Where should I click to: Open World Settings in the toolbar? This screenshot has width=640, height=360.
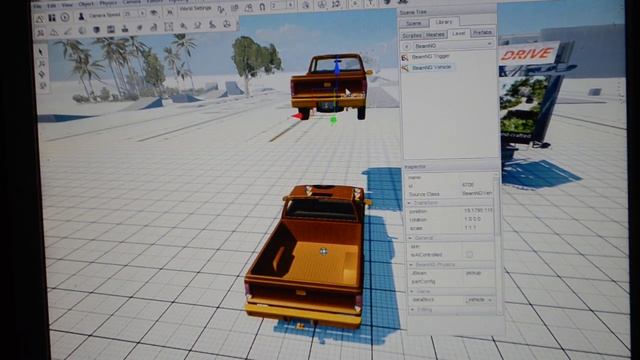coord(196,9)
